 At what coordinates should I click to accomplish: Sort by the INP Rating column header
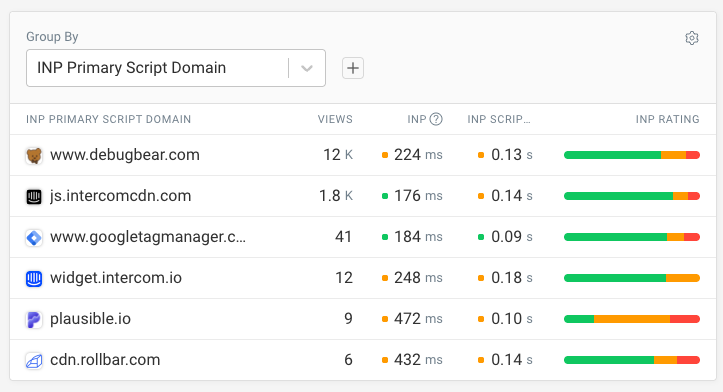[x=667, y=119]
